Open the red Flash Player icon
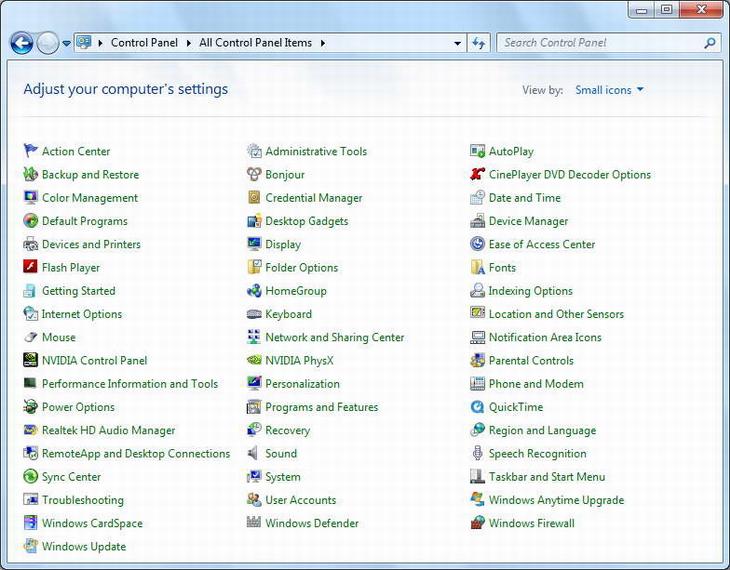The width and height of the screenshot is (730, 570). pos(30,267)
